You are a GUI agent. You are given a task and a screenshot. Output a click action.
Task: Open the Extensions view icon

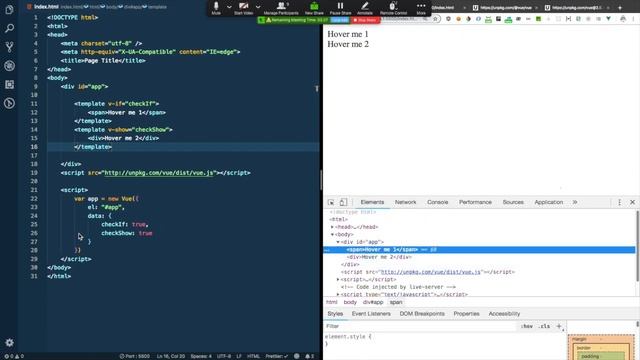pyautogui.click(x=9, y=84)
